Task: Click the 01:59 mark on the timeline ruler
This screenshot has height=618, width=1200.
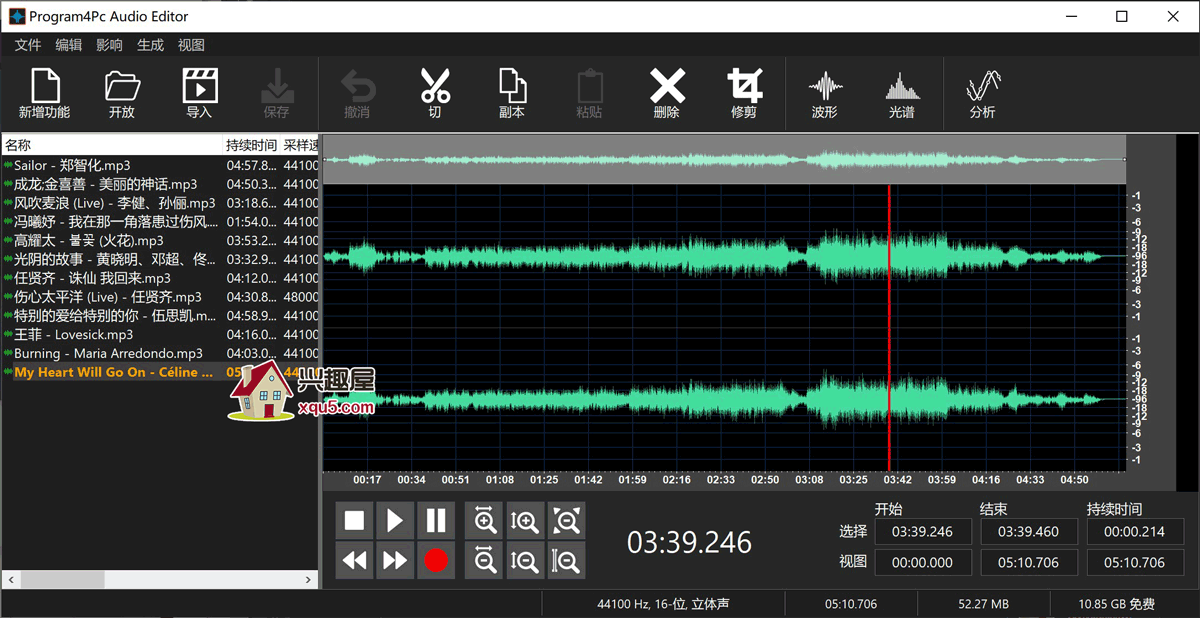Action: 633,480
